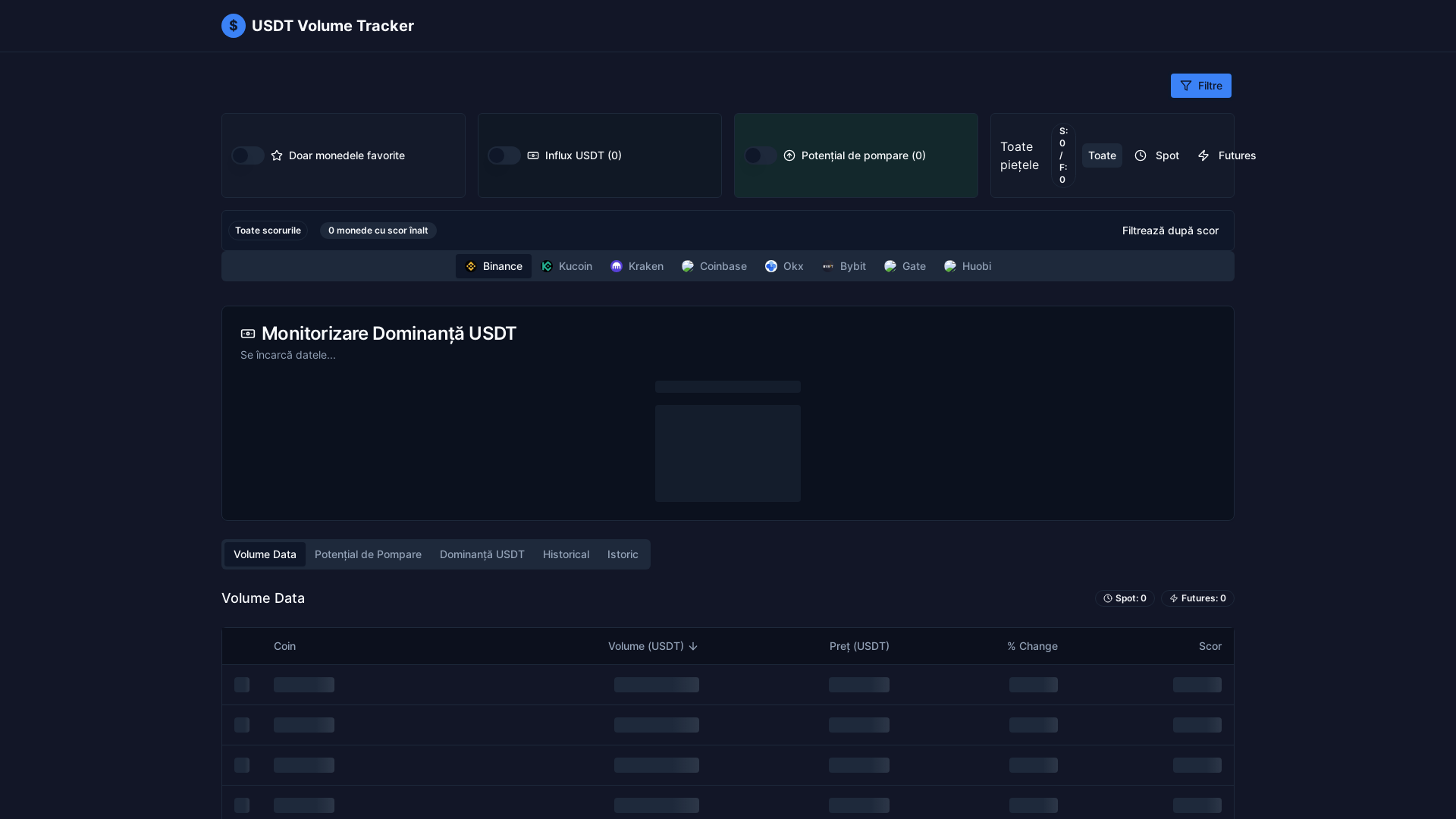Click the banknote icon by Monitorizare Dominanță USDT
Screen dimensions: 1456x819
pyautogui.click(x=248, y=334)
